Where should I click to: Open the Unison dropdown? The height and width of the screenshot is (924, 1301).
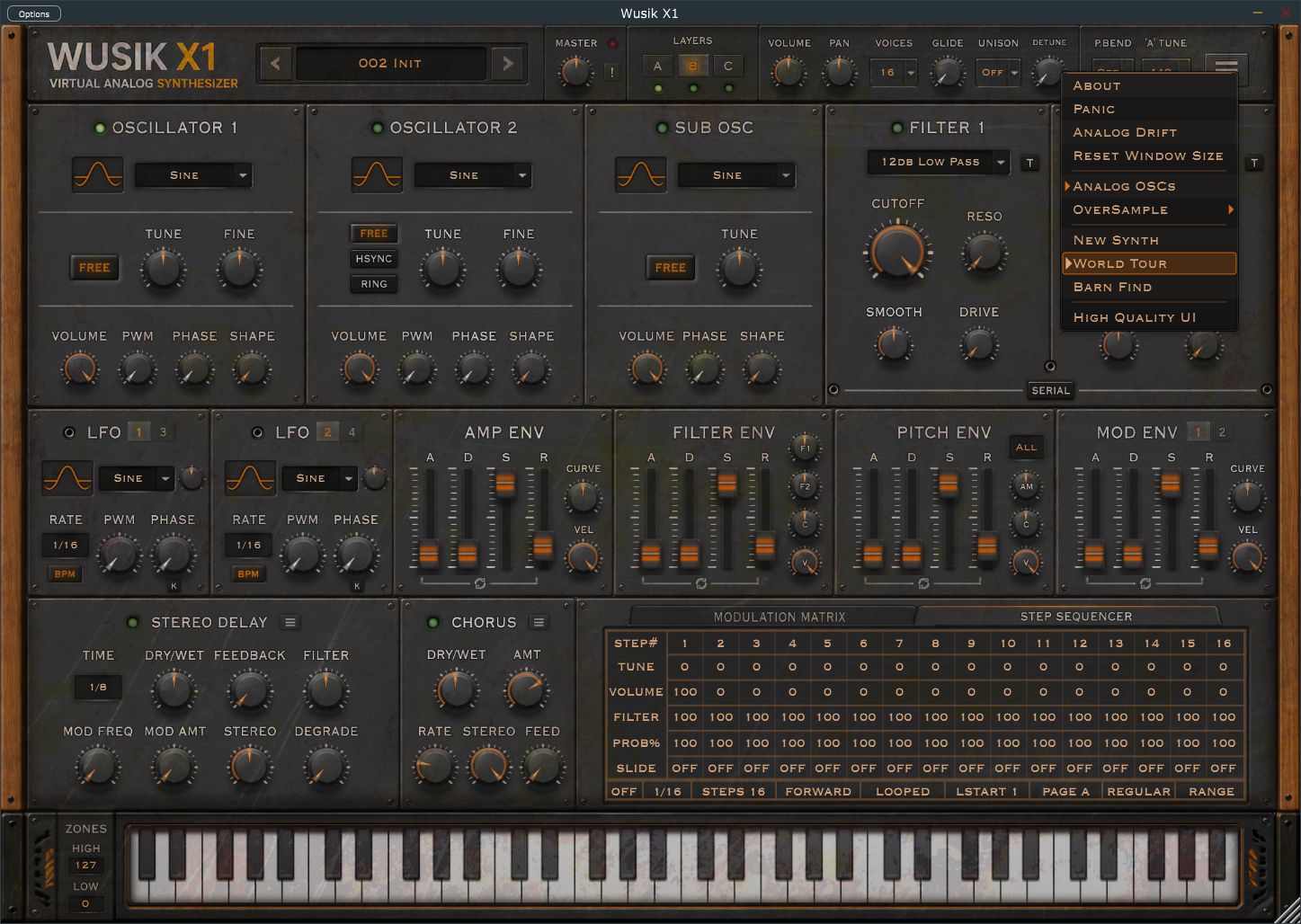[x=999, y=73]
